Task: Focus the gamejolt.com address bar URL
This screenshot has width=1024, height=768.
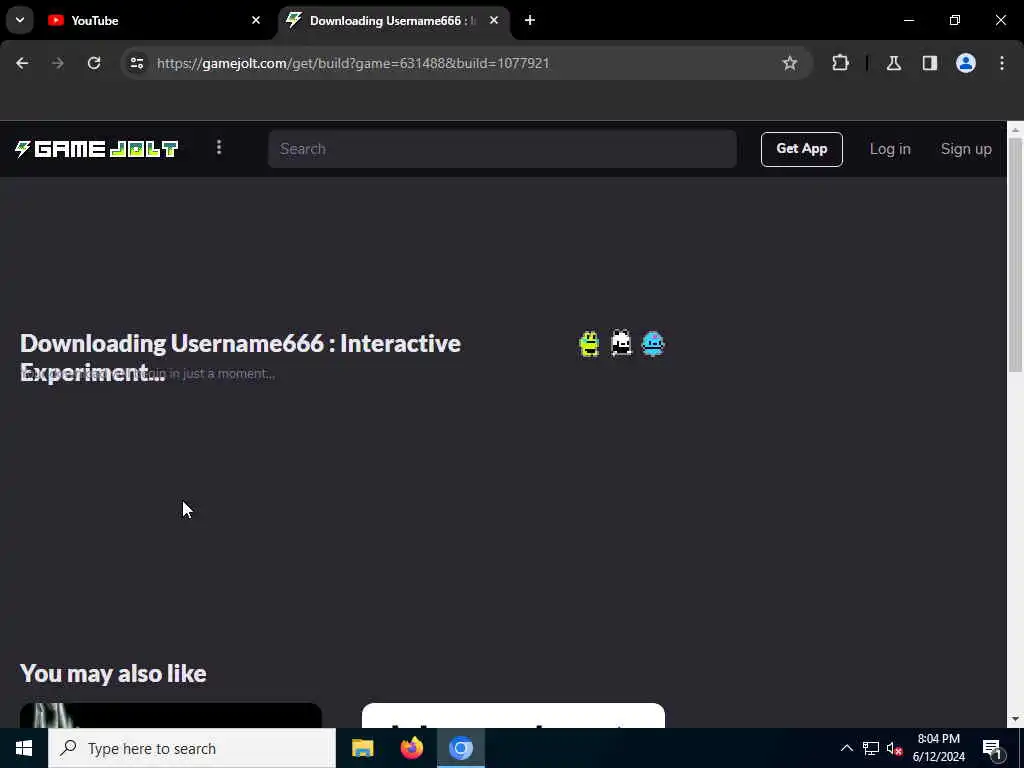Action: [353, 63]
